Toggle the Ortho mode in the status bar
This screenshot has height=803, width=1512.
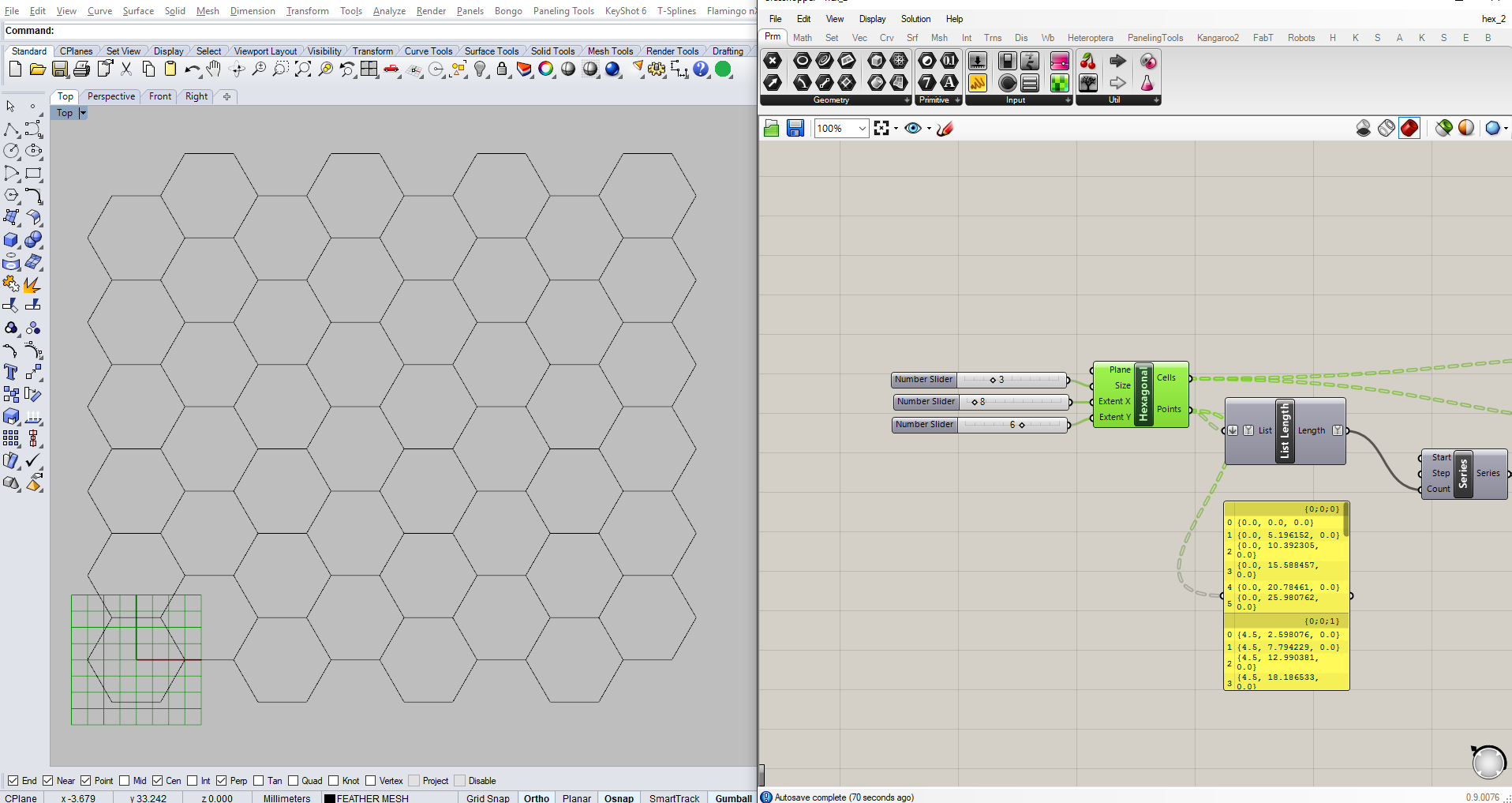(x=536, y=797)
